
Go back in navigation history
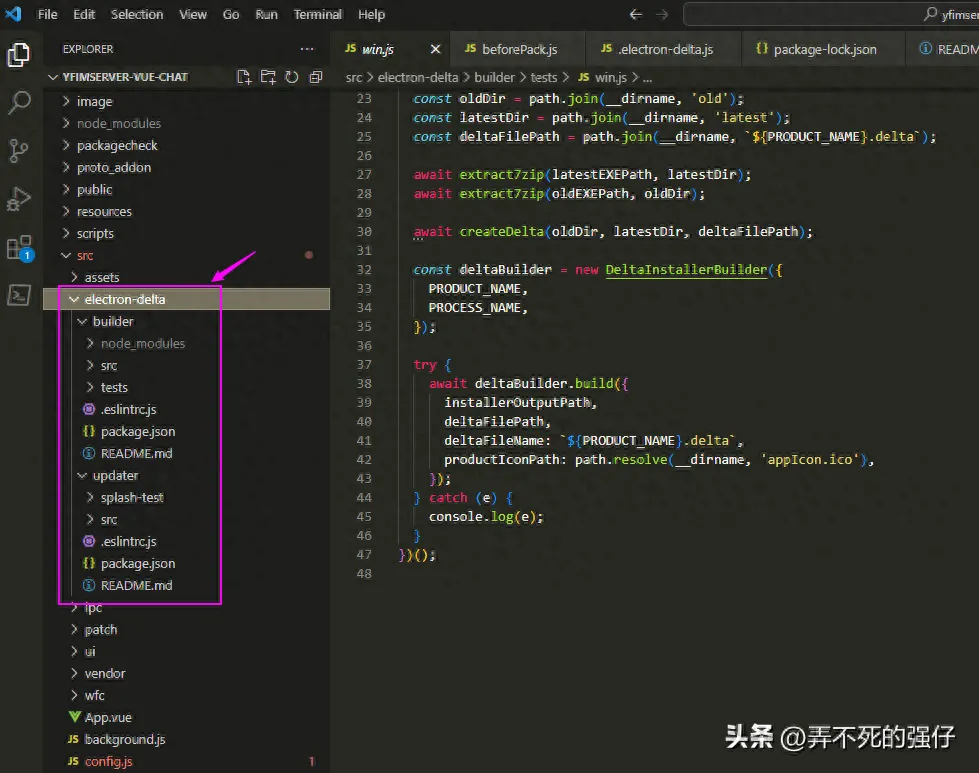(636, 14)
